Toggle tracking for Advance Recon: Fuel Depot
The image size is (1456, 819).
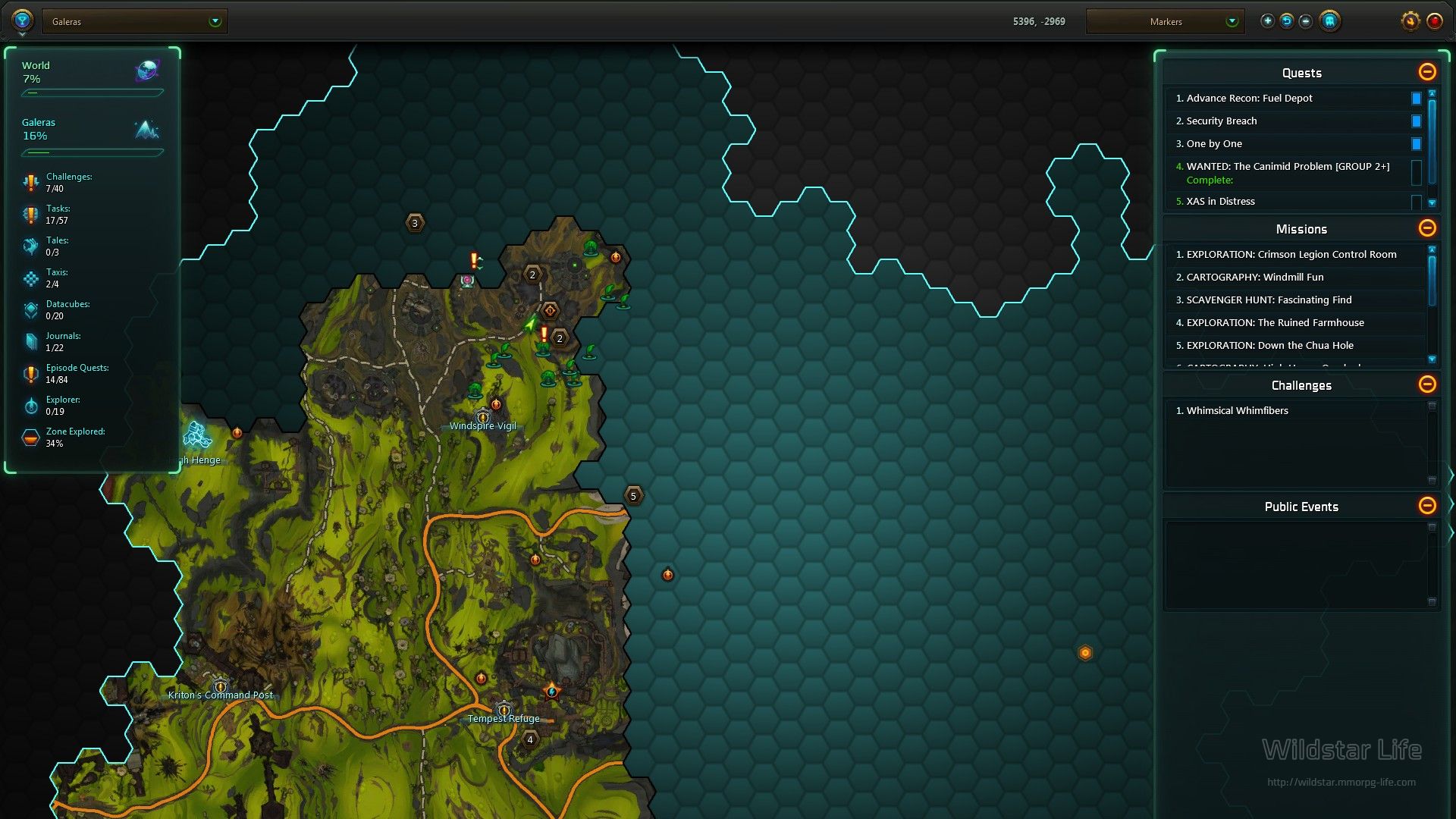pyautogui.click(x=1416, y=99)
